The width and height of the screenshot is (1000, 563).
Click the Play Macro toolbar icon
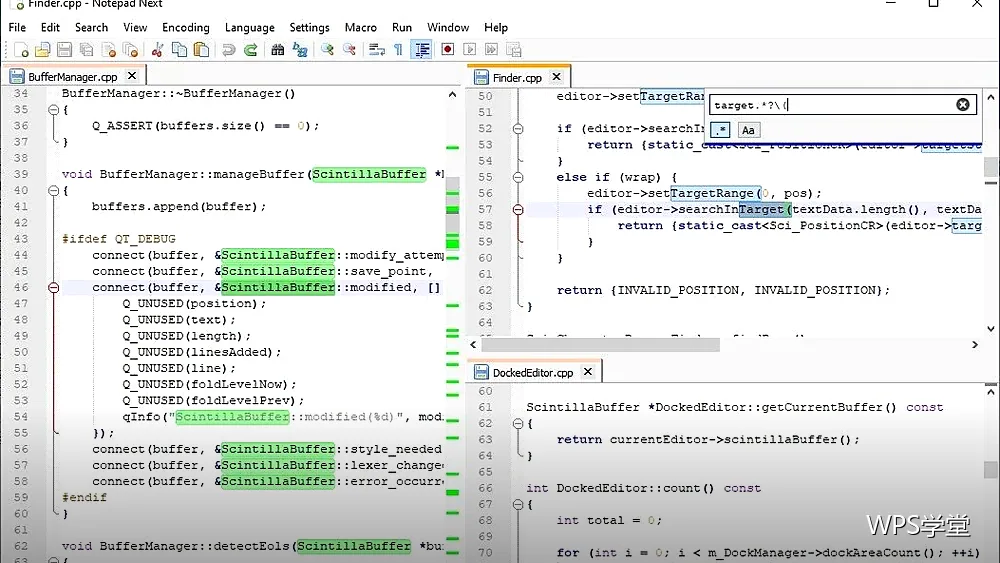coord(470,50)
